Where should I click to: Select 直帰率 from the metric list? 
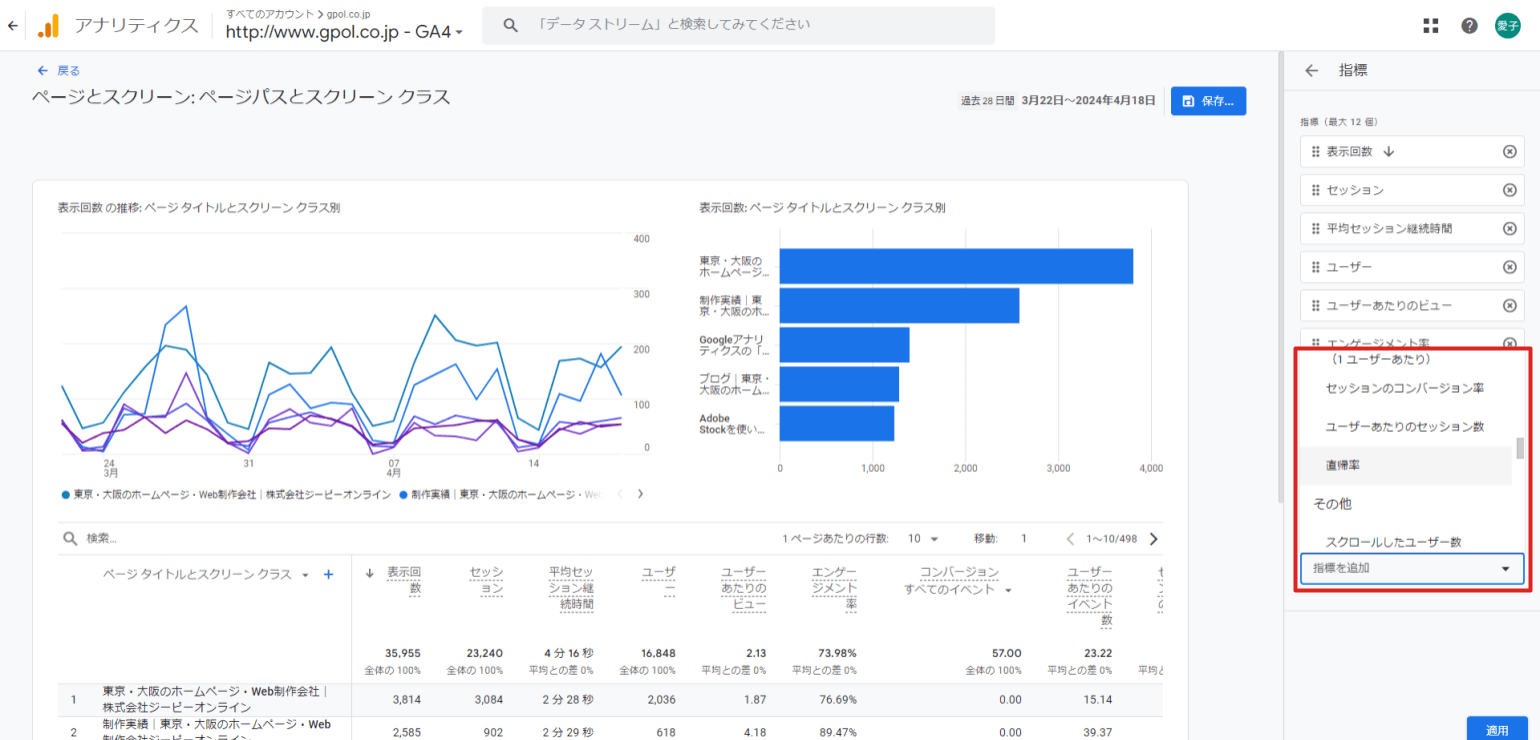pyautogui.click(x=1342, y=465)
